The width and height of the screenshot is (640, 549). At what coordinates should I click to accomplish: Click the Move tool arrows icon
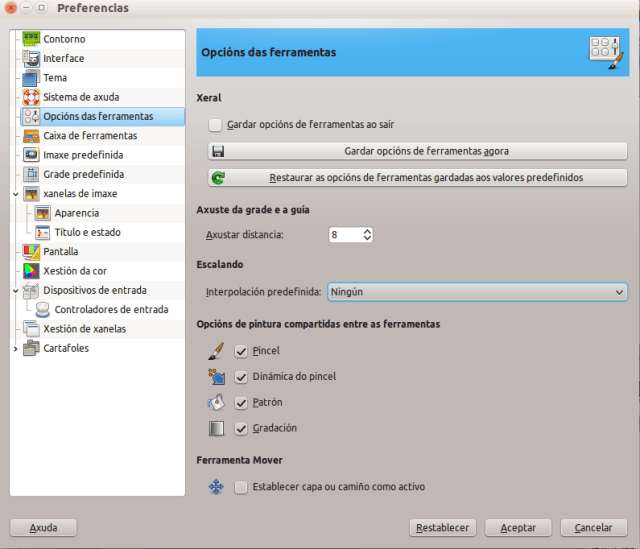click(216, 487)
